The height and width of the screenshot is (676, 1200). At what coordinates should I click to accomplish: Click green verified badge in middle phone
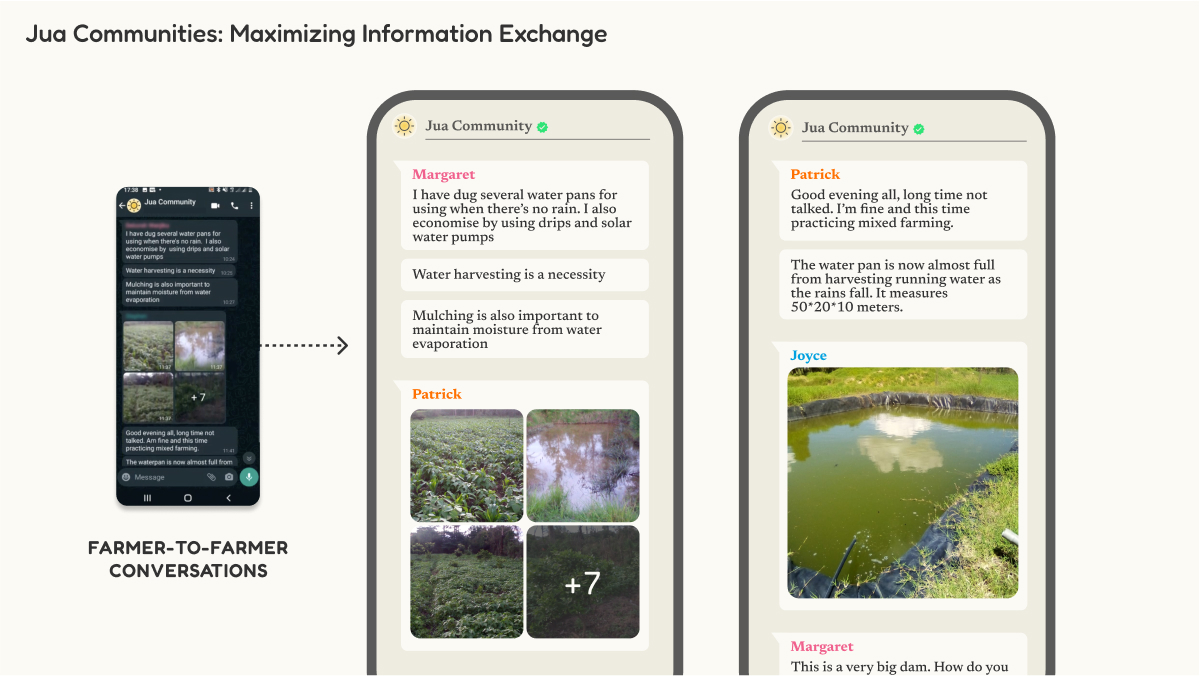coord(542,127)
